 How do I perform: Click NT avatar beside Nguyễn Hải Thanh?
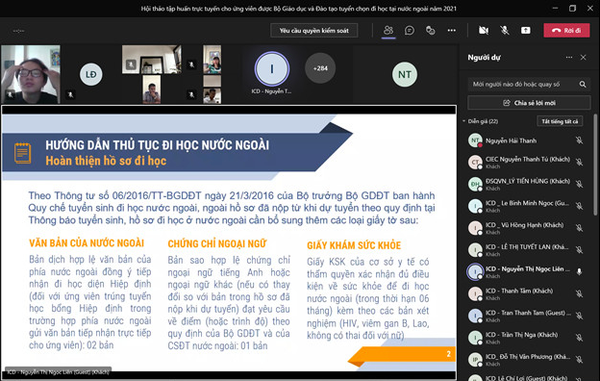(475, 140)
